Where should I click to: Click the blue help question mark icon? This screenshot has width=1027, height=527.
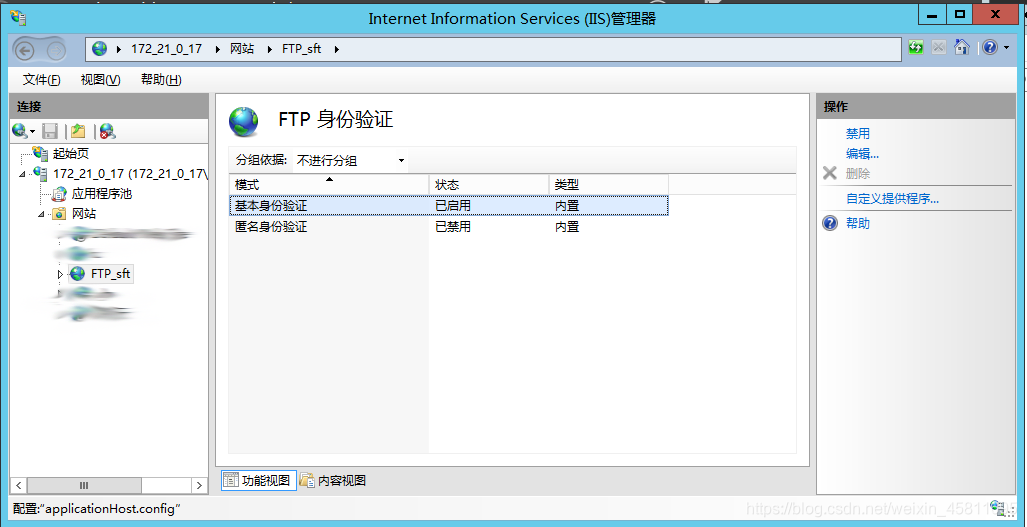click(x=830, y=223)
